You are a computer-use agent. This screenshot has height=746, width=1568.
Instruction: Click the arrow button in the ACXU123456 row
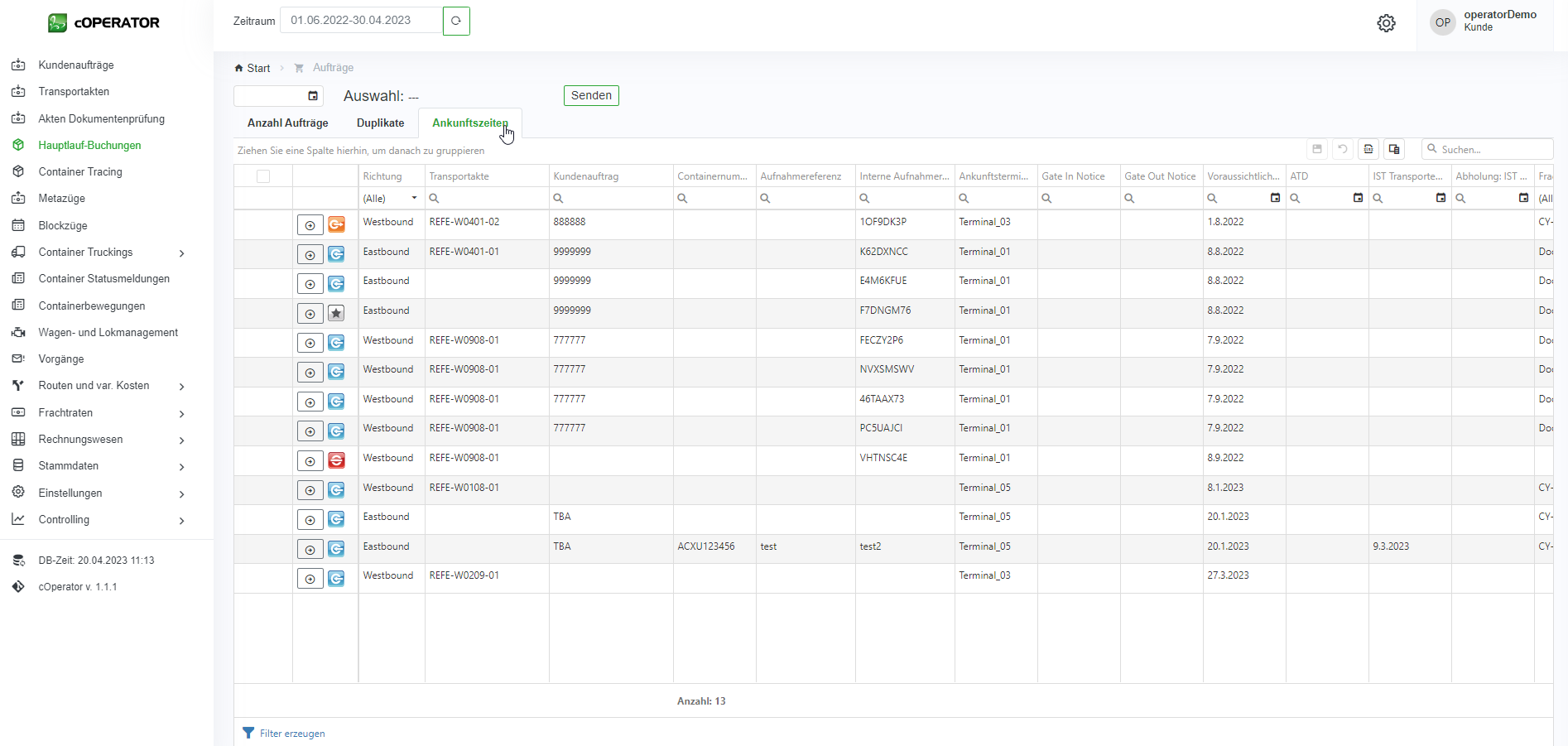310,549
